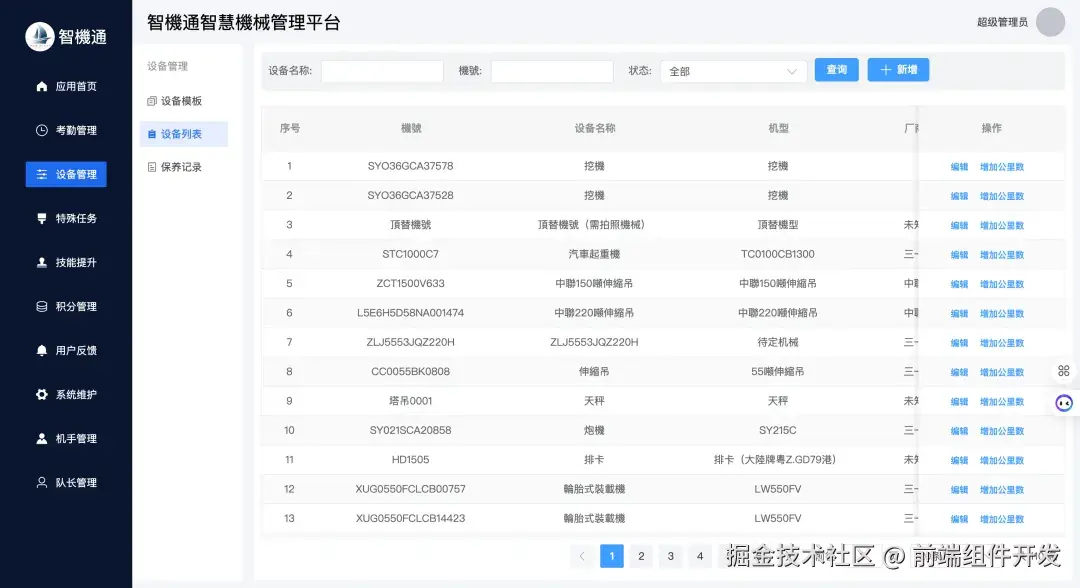1080x588 pixels.
Task: Click the 考勤管理 clock icon
Action: pyautogui.click(x=37, y=130)
